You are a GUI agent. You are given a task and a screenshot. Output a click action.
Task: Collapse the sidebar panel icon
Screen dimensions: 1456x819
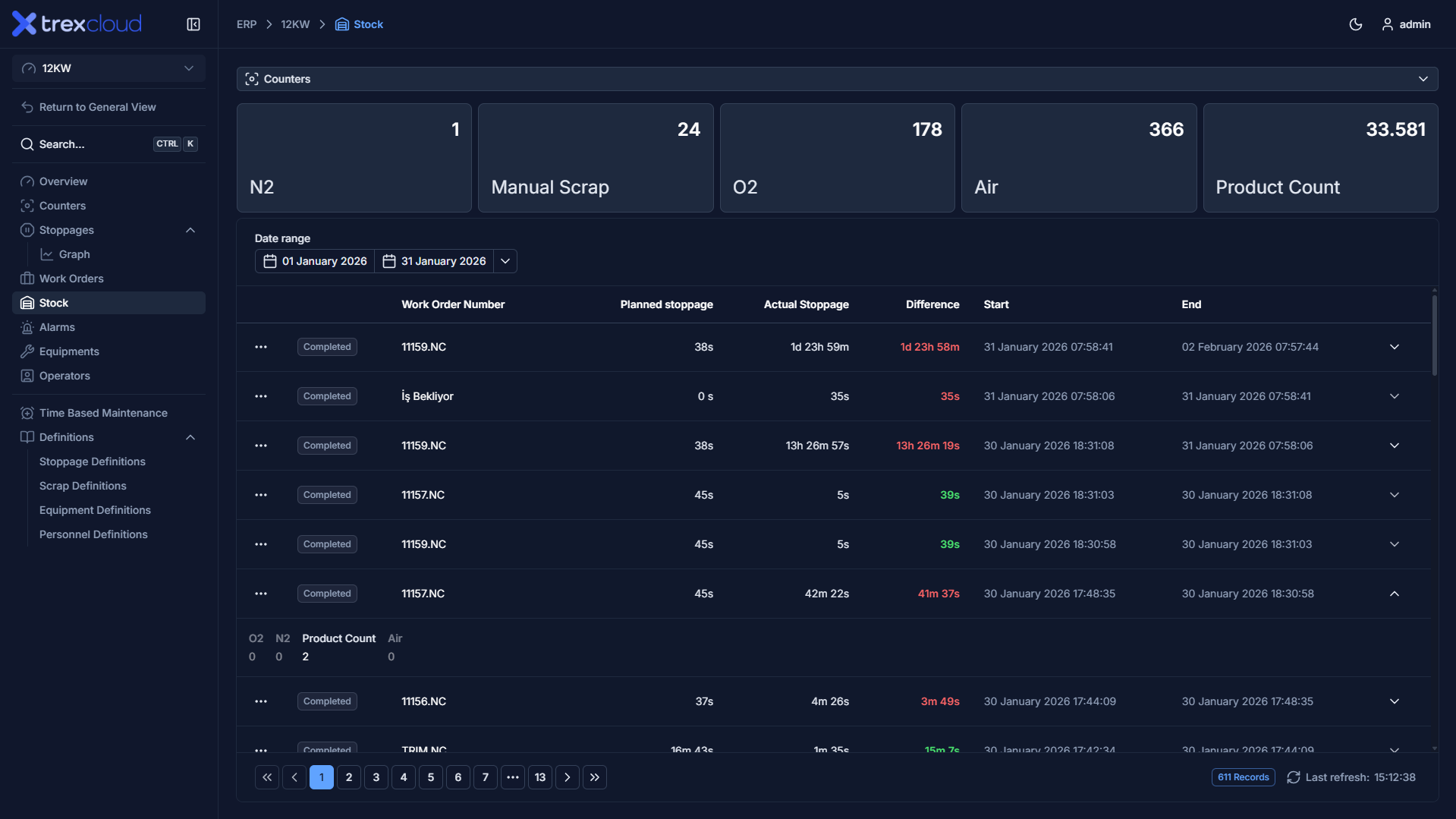(x=193, y=24)
